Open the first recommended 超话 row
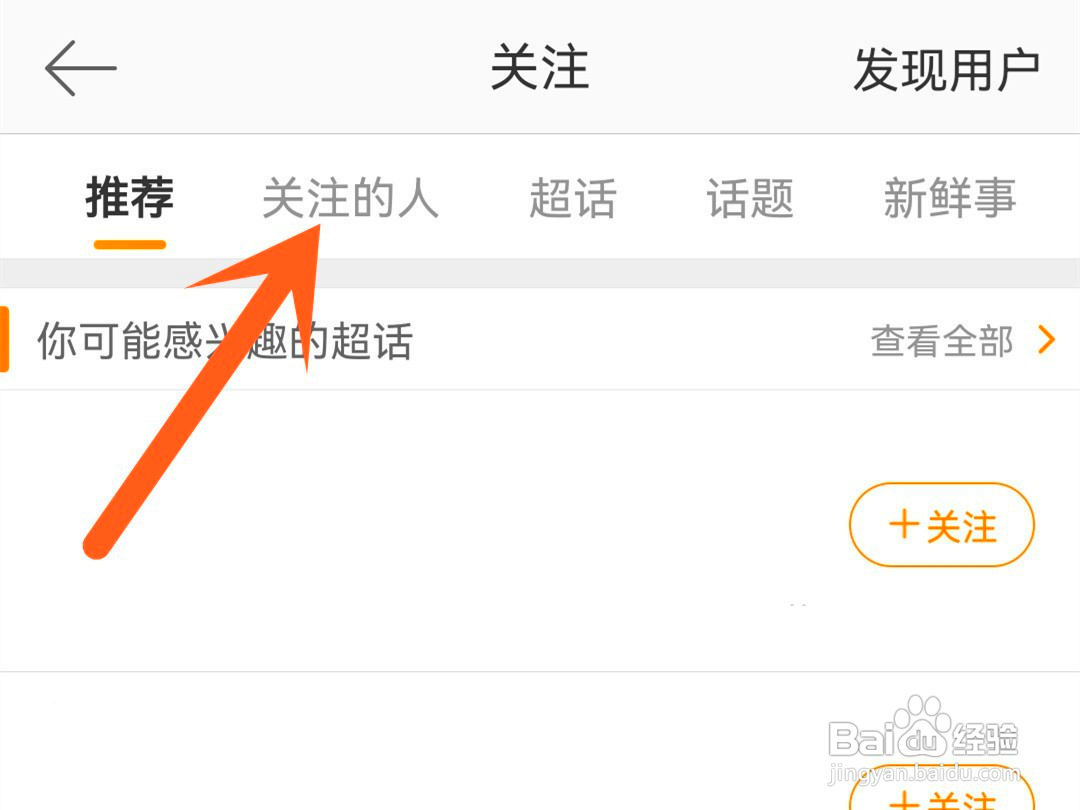This screenshot has height=810, width=1080. coord(540,530)
